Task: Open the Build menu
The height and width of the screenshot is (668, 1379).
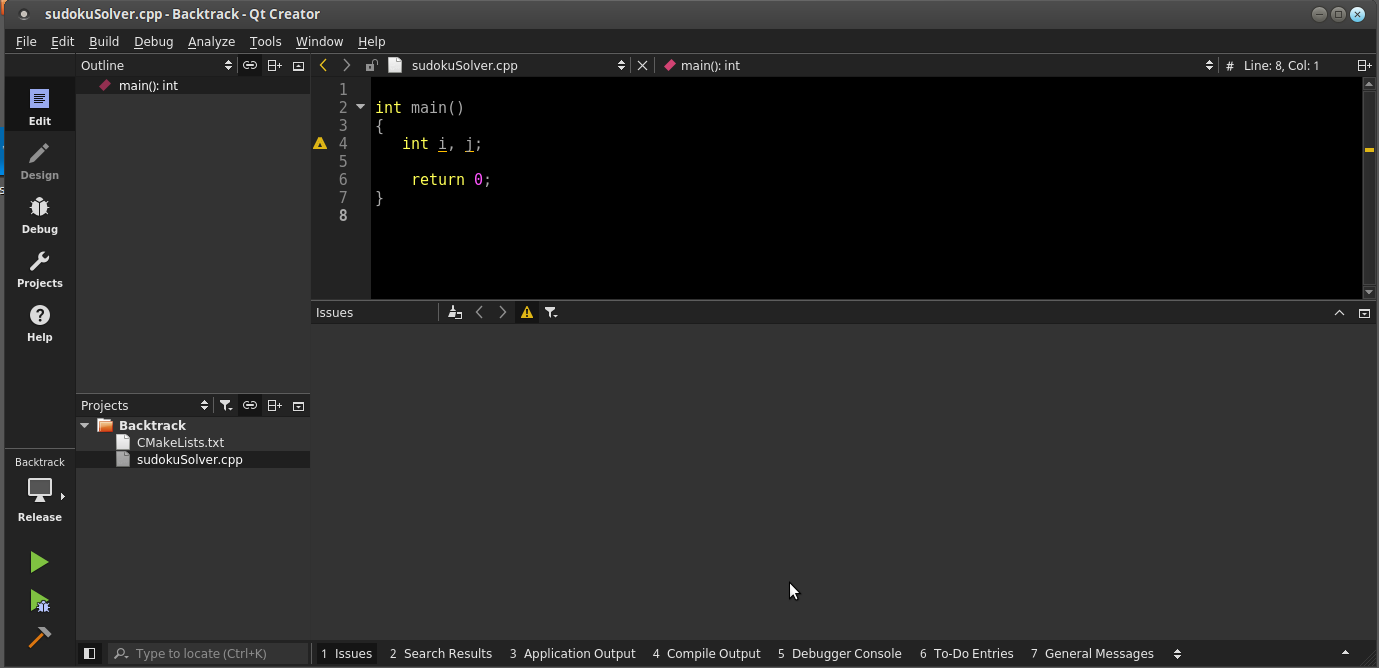Action: (x=104, y=41)
